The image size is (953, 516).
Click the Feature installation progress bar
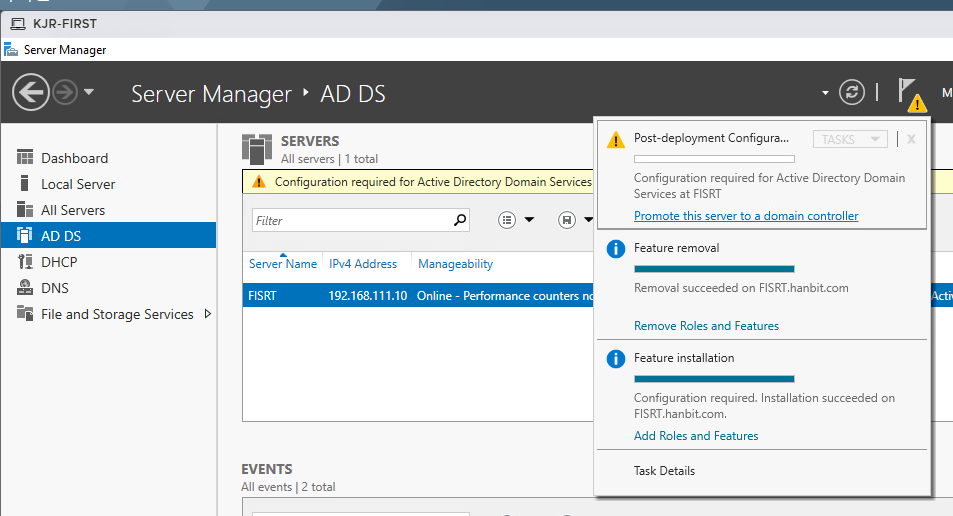pyautogui.click(x=714, y=379)
